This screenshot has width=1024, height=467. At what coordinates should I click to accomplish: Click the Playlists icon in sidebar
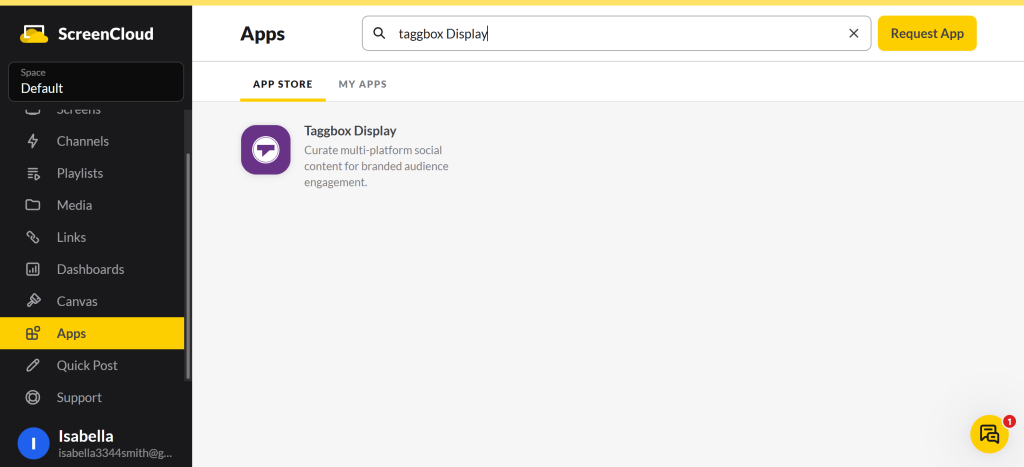coord(33,173)
